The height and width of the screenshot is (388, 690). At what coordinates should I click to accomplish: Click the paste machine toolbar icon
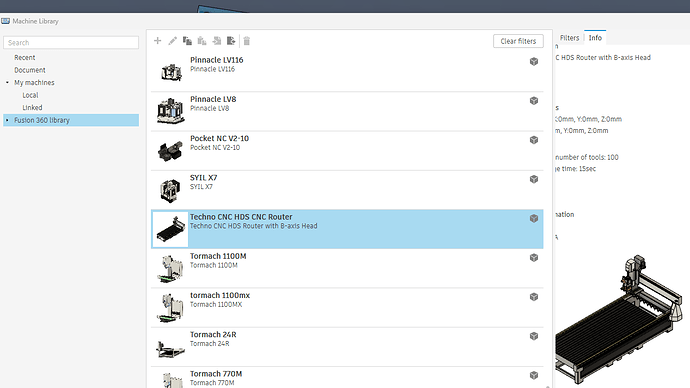click(x=202, y=41)
